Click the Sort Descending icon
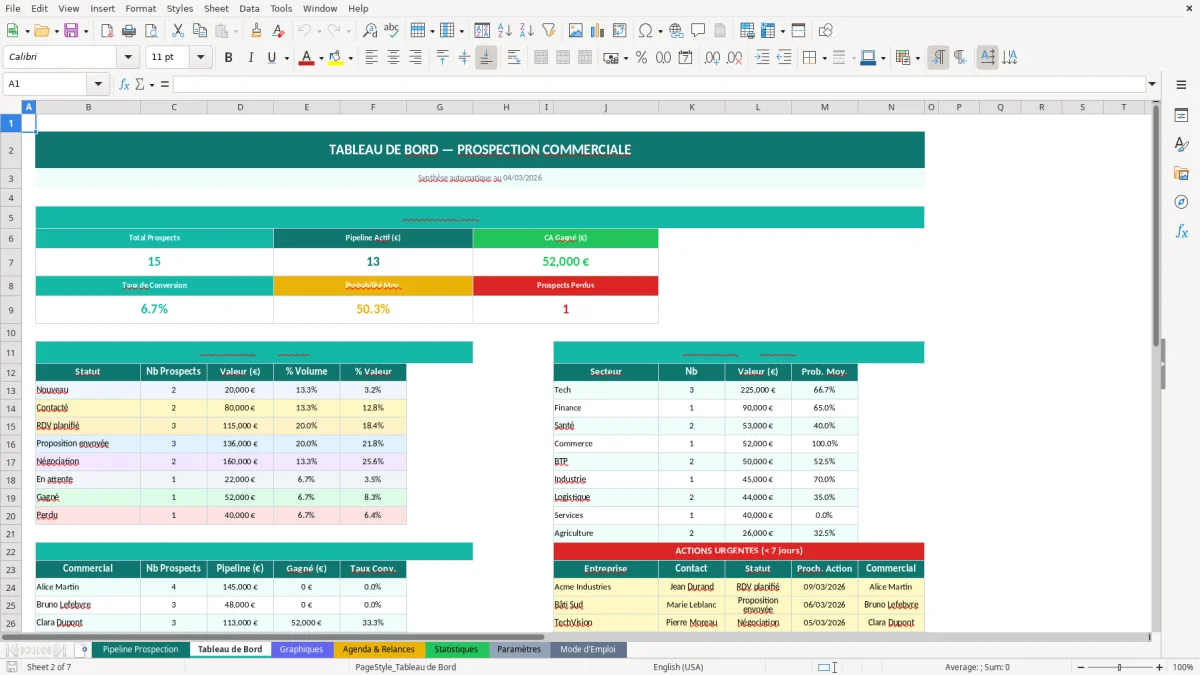 tap(526, 31)
